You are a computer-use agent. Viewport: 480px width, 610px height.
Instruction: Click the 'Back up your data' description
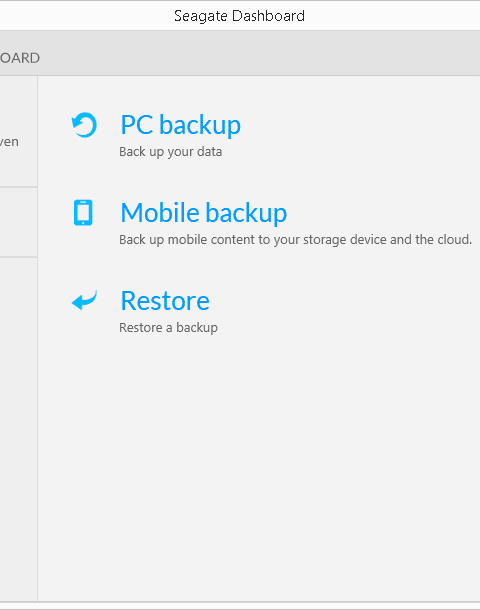point(170,152)
